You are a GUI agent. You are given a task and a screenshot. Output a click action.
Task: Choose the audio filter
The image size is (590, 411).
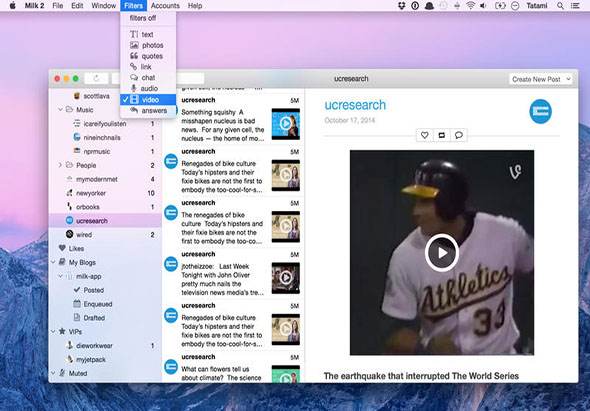pos(148,88)
